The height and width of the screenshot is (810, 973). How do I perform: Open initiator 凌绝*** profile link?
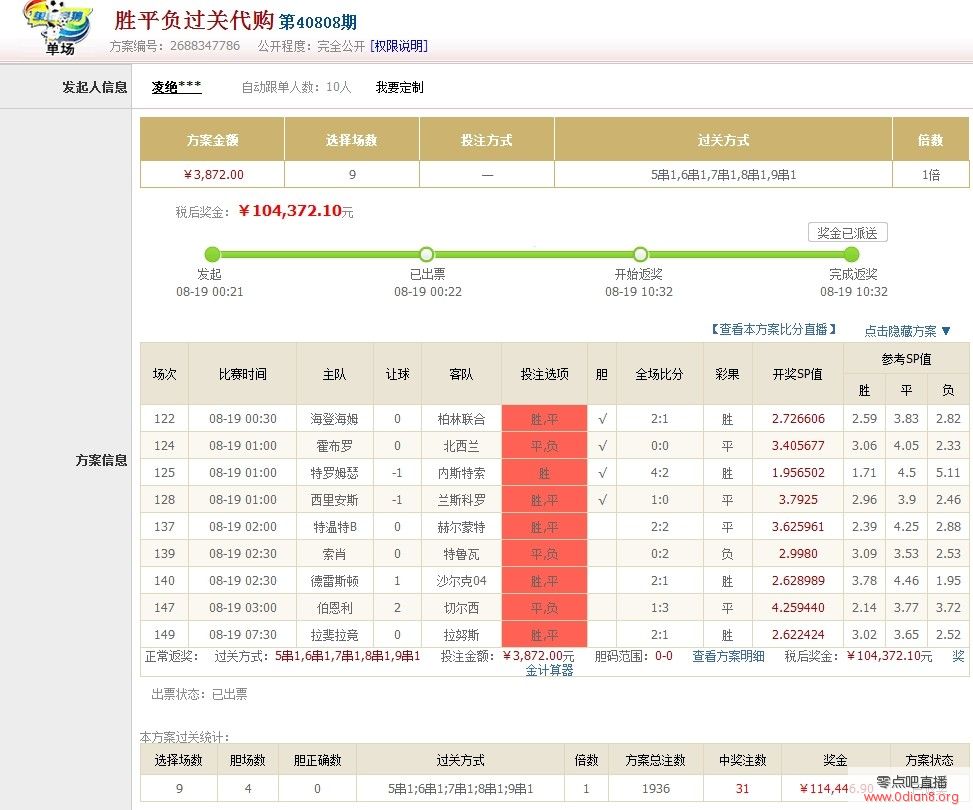[x=176, y=88]
